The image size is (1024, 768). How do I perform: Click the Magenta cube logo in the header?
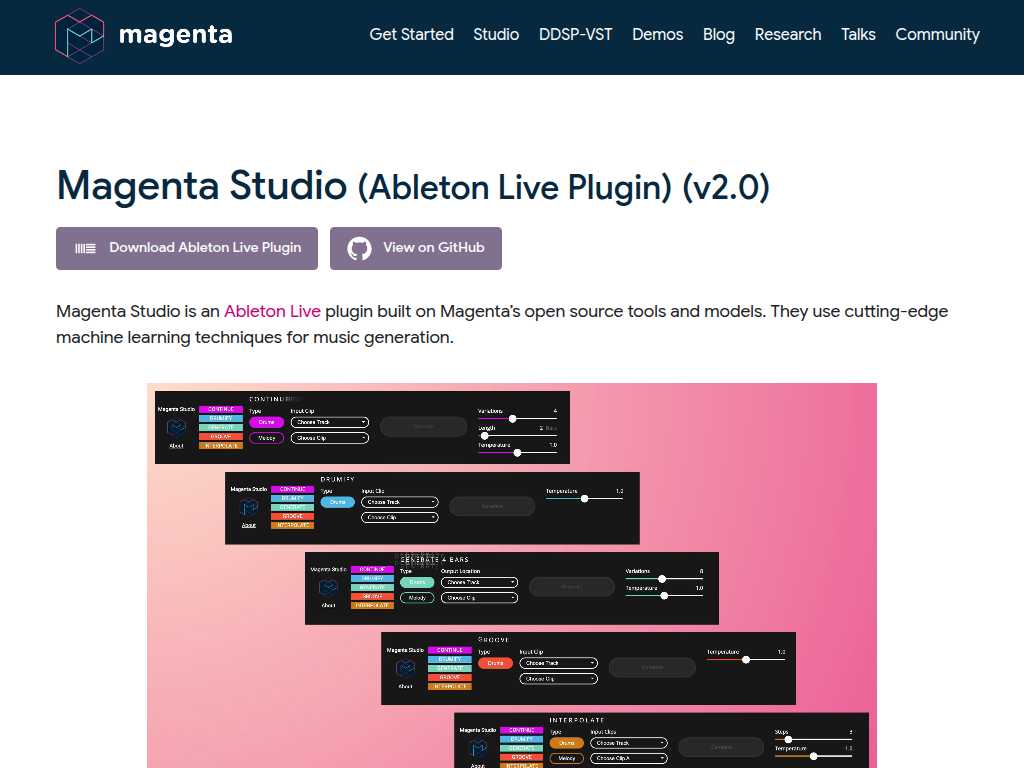[x=79, y=35]
